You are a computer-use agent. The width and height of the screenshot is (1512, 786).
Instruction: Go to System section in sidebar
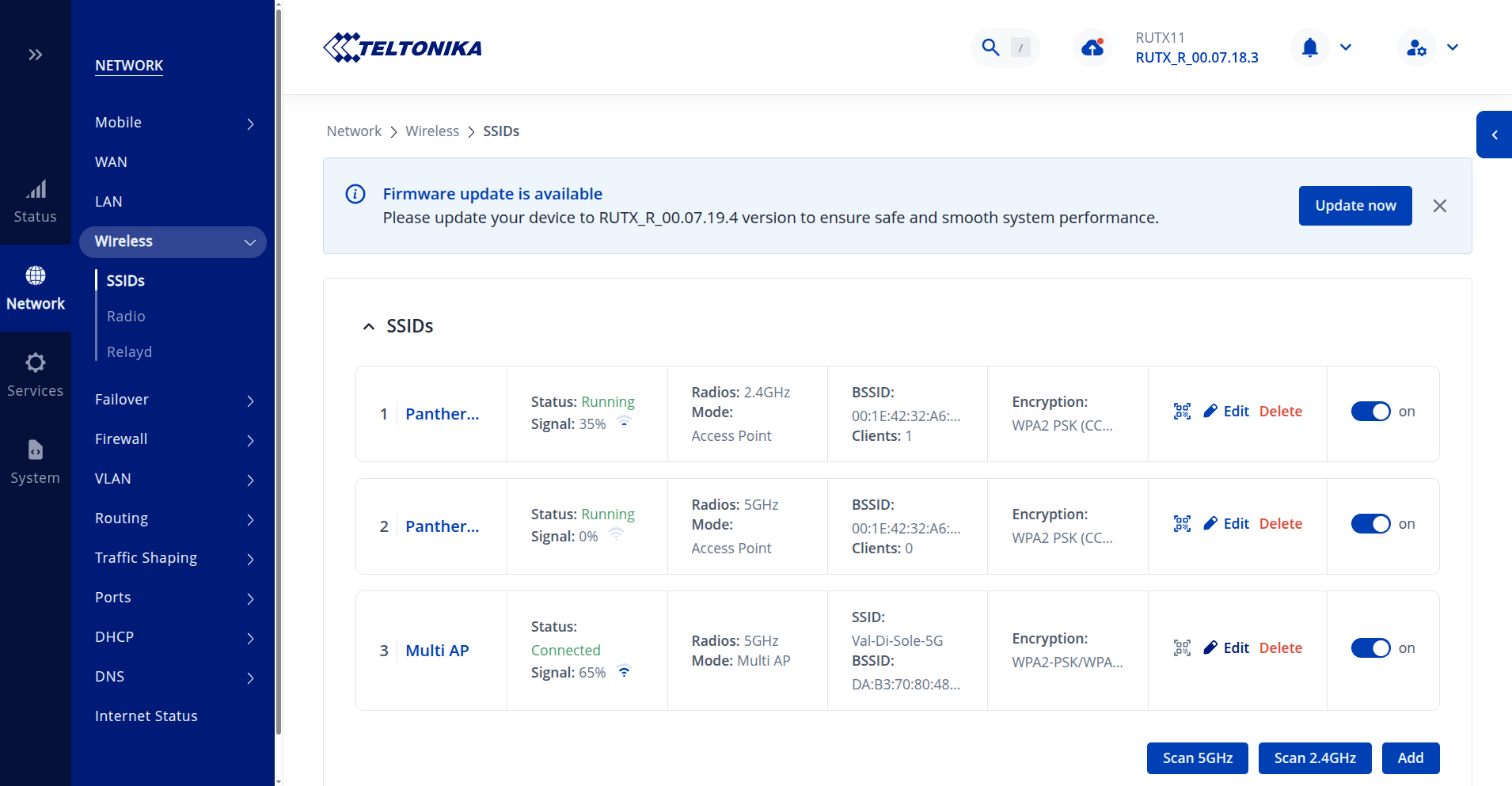coord(35,461)
